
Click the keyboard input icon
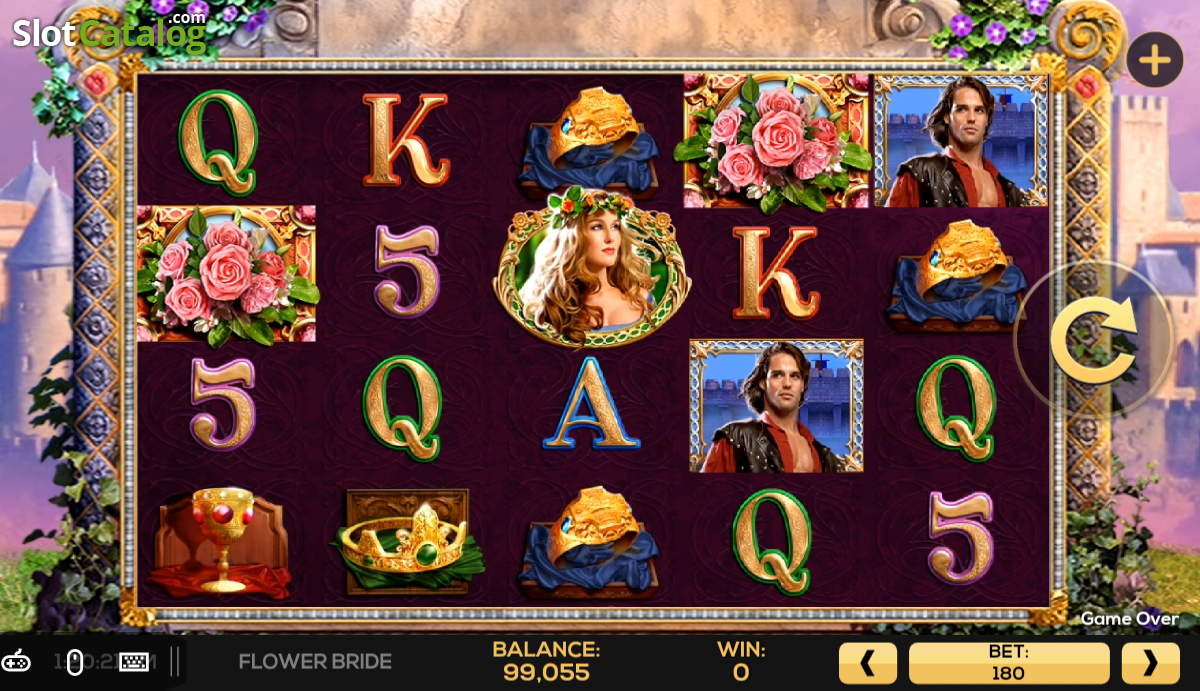click(x=134, y=661)
